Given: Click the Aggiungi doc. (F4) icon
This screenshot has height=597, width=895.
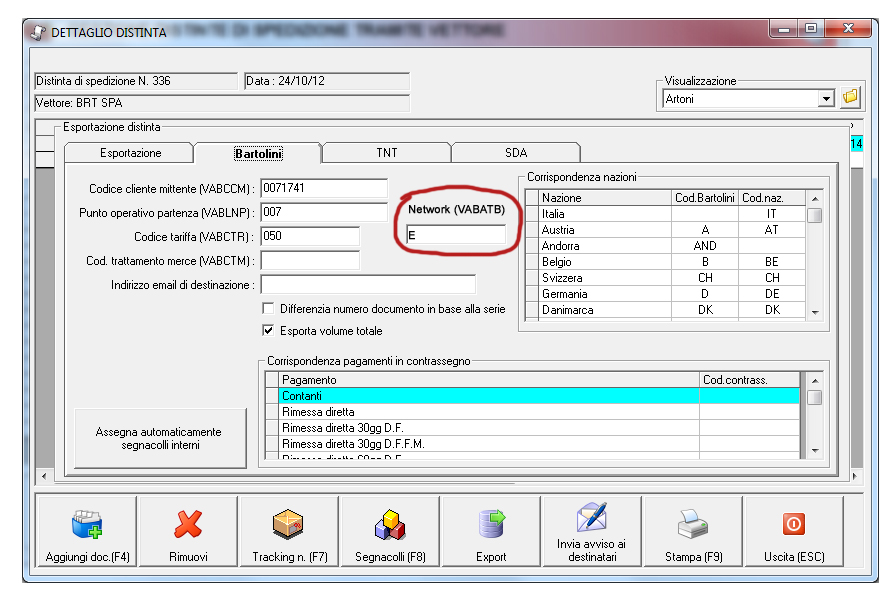Looking at the screenshot, I should [x=87, y=524].
